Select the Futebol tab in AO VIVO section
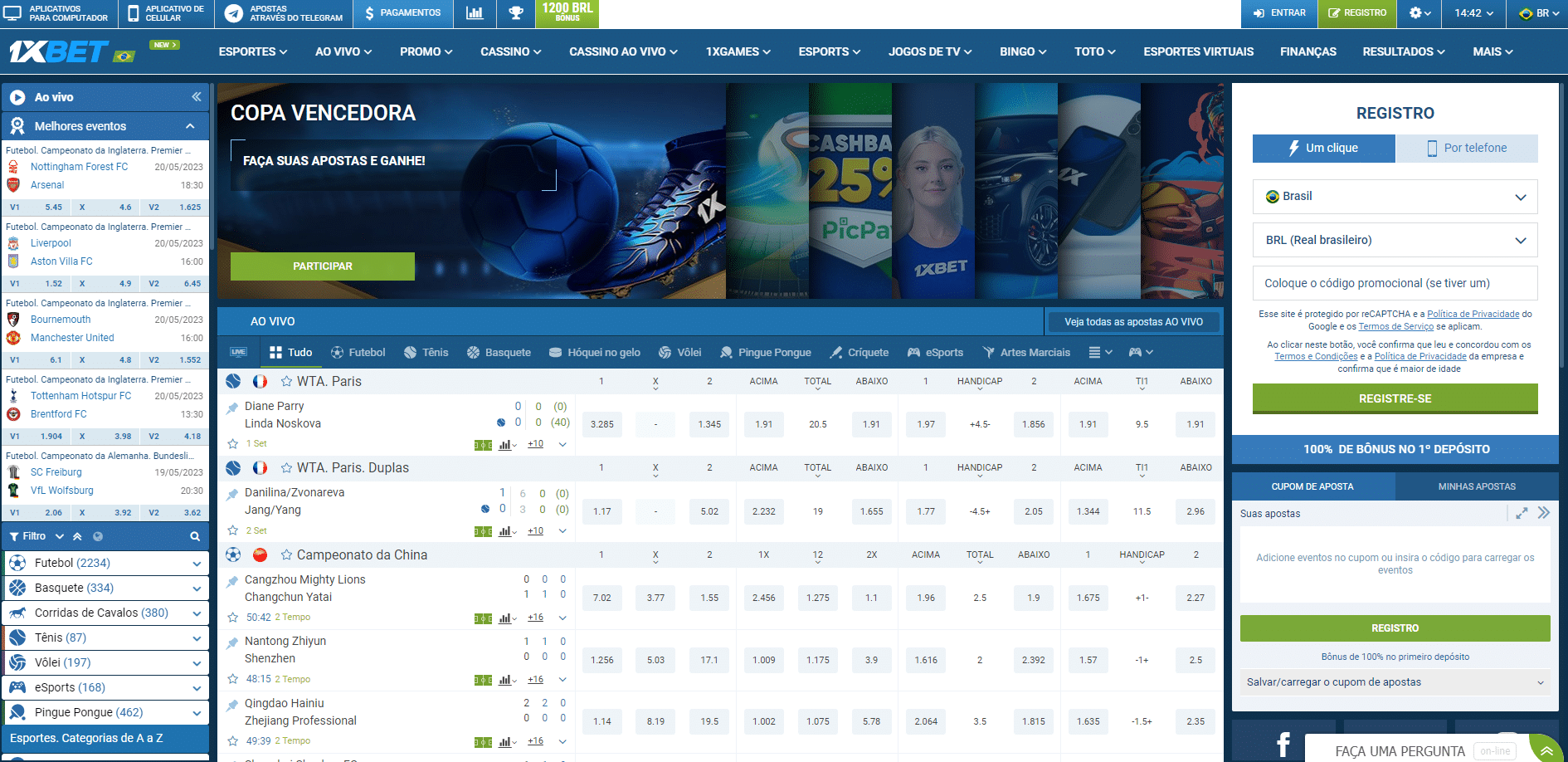This screenshot has height=762, width=1568. 358,352
